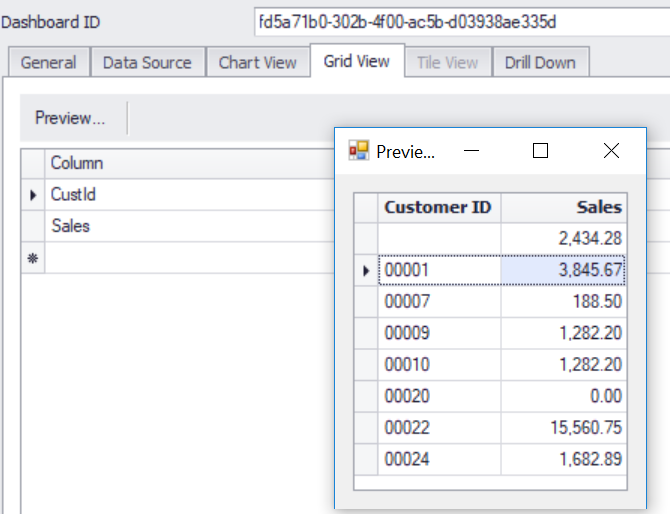Select the 3,845.67 sales cell
The image size is (670, 514).
click(564, 270)
